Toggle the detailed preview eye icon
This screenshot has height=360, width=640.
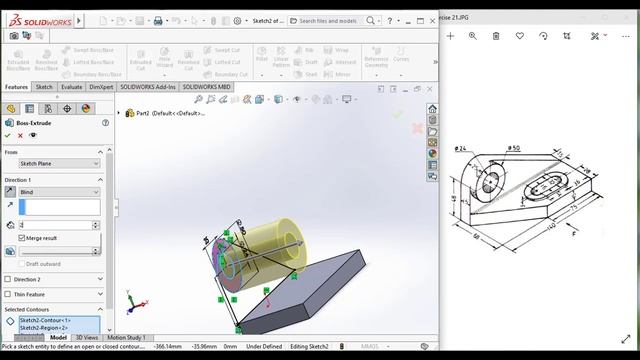click(x=33, y=135)
